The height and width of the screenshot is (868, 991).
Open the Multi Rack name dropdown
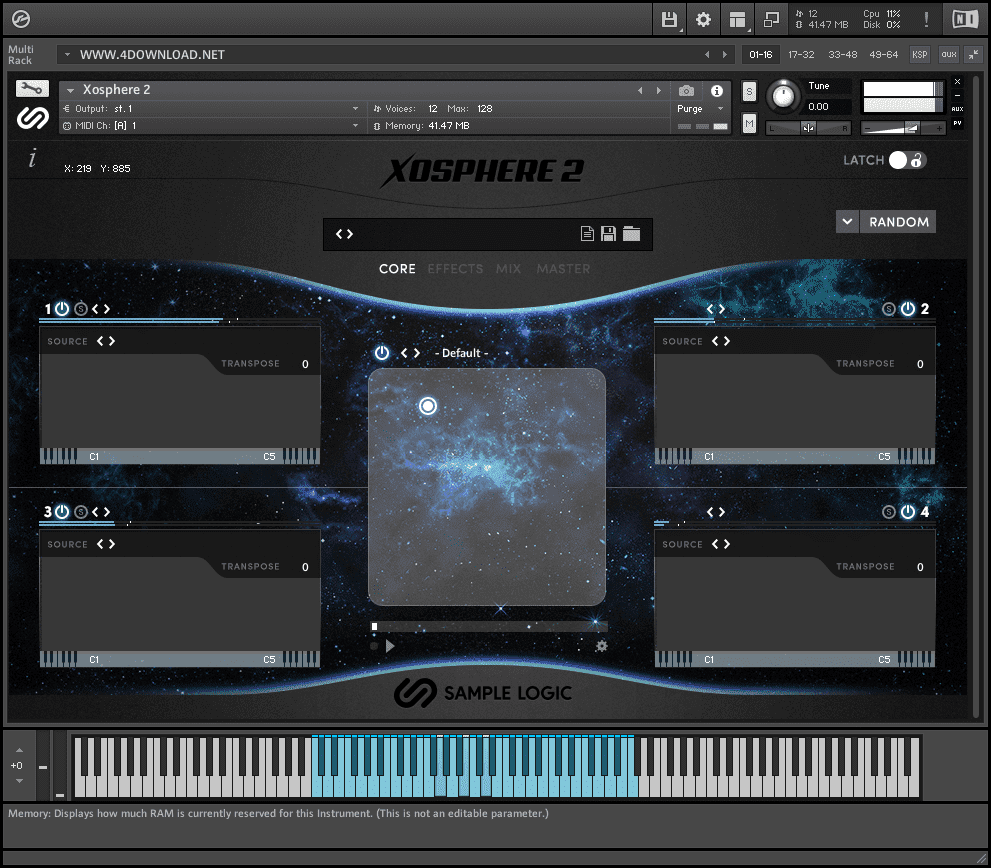pyautogui.click(x=68, y=54)
